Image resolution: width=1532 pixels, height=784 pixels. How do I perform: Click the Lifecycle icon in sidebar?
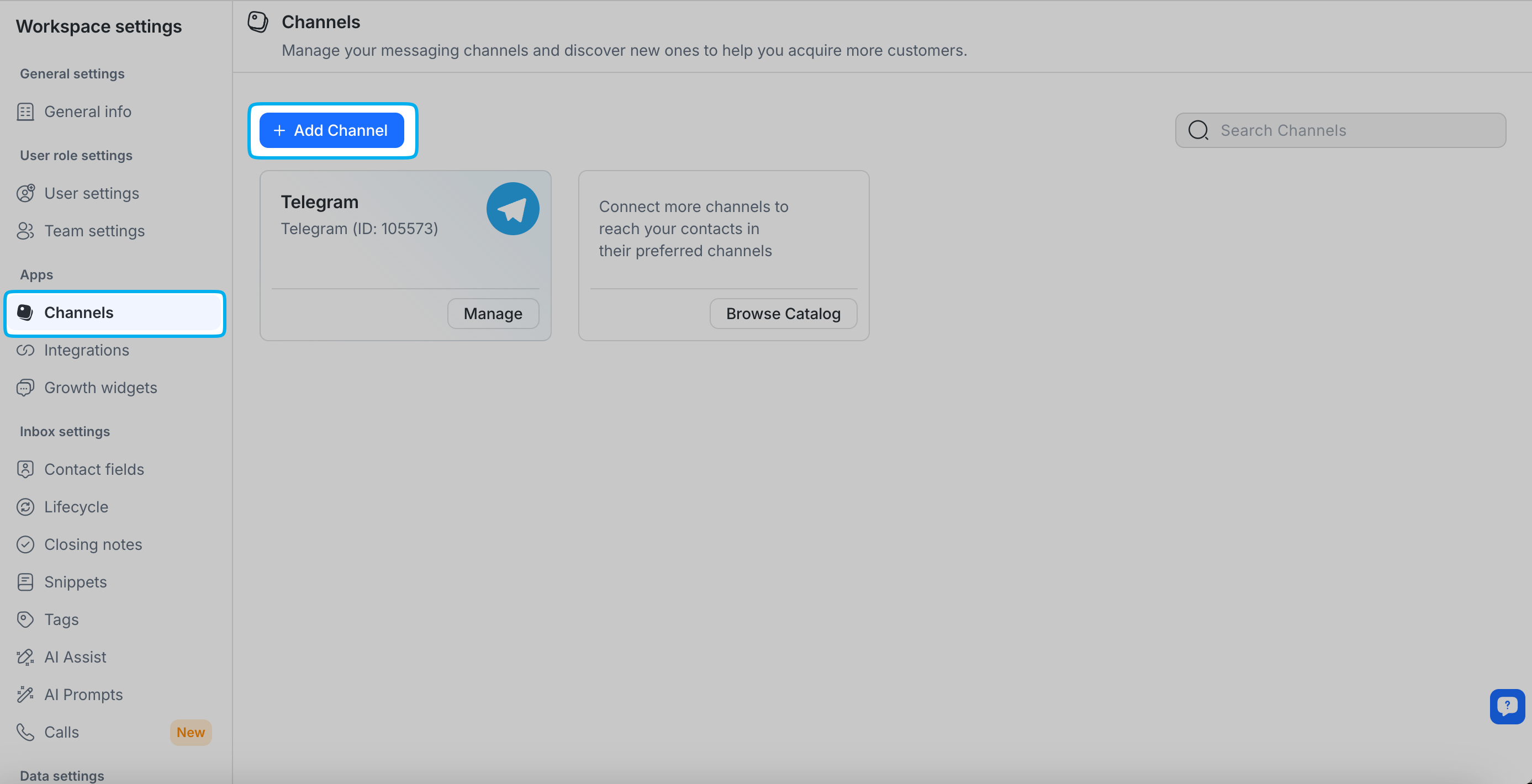pyautogui.click(x=25, y=507)
